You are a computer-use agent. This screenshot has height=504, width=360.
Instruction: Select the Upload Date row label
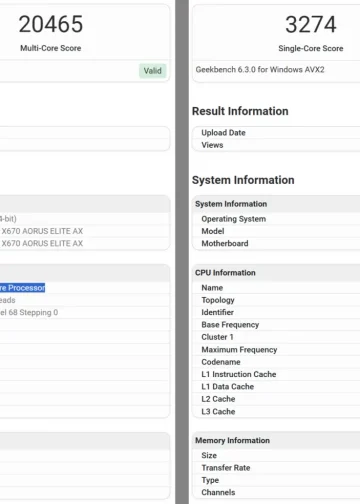[x=223, y=133]
